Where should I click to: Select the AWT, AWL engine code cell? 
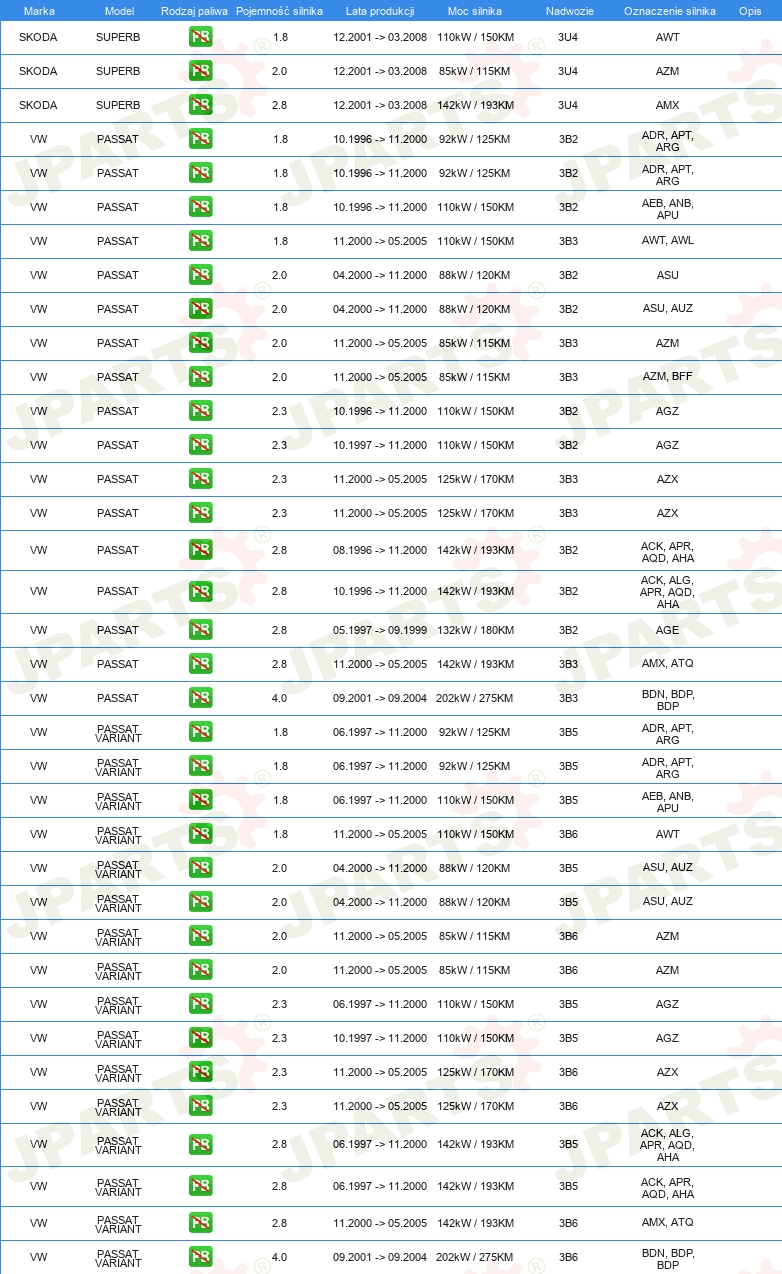668,241
